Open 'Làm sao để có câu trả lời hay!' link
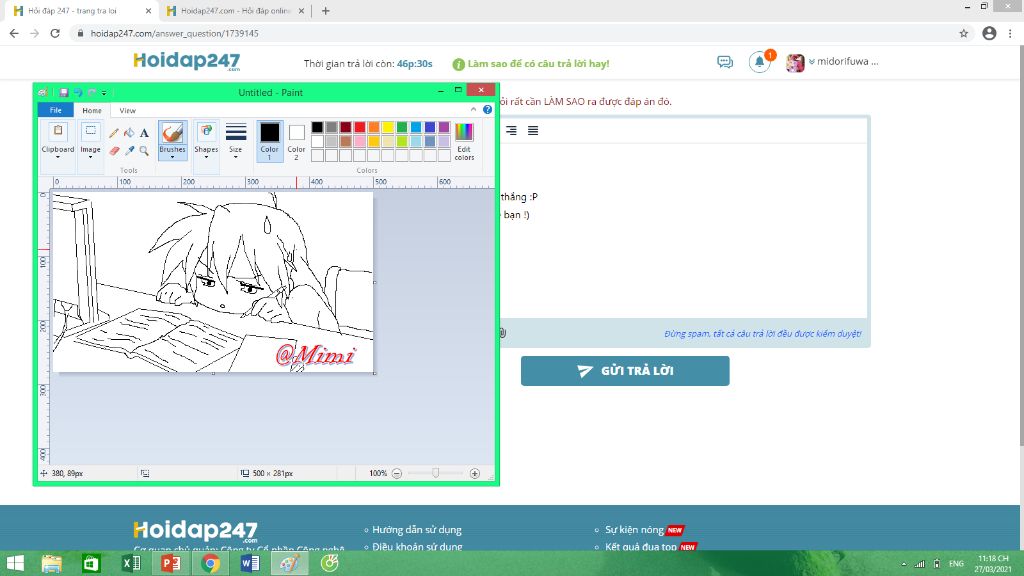 pos(538,63)
